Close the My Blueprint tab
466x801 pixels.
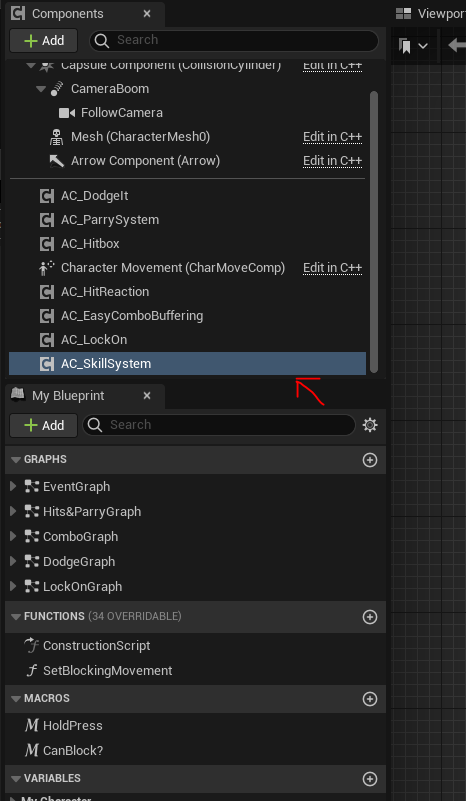(147, 396)
